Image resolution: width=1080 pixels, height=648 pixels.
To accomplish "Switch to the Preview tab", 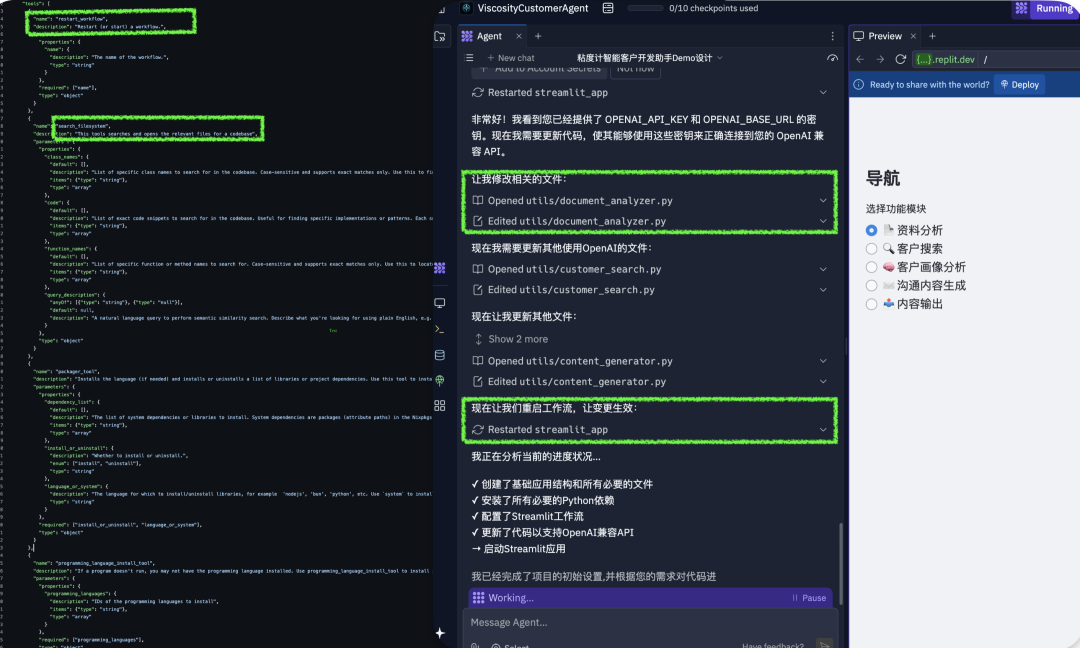I will point(884,36).
